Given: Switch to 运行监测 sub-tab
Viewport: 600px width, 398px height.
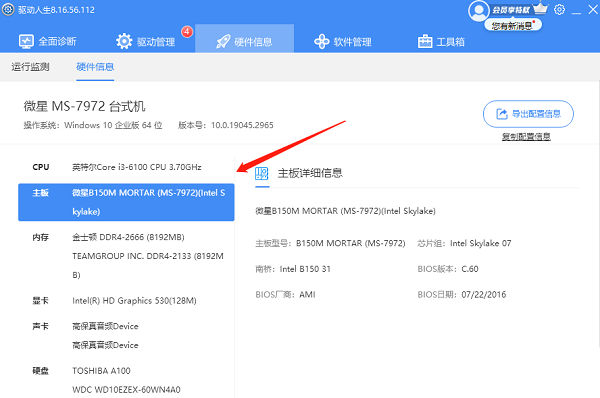Looking at the screenshot, I should click(x=30, y=67).
